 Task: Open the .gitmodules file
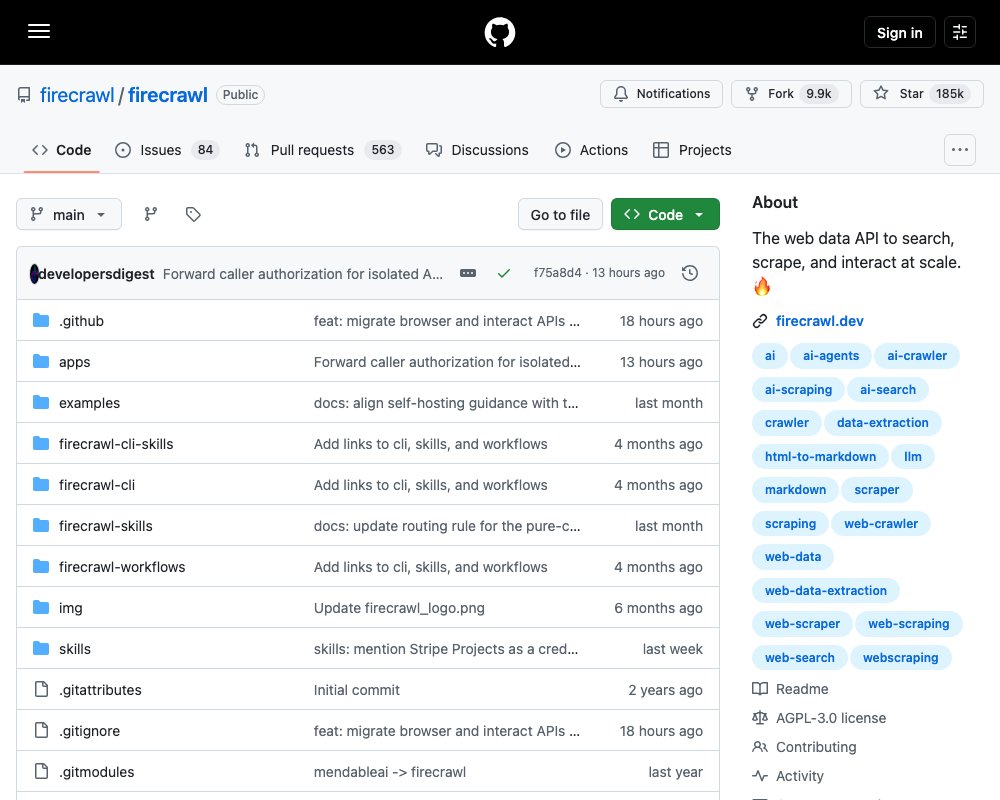[96, 771]
